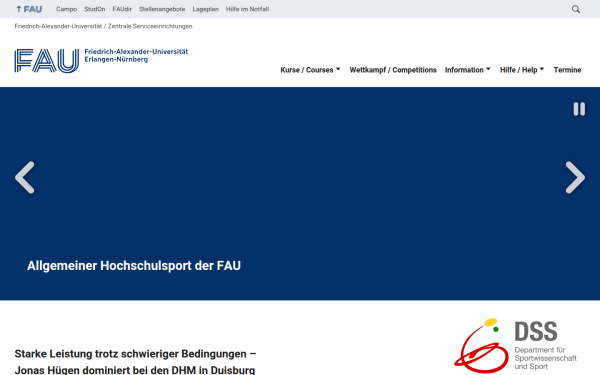Viewport: 600px width, 375px height.
Task: Click Zentrale Serviceeinrichtungen breadcrumb
Action: tap(150, 26)
